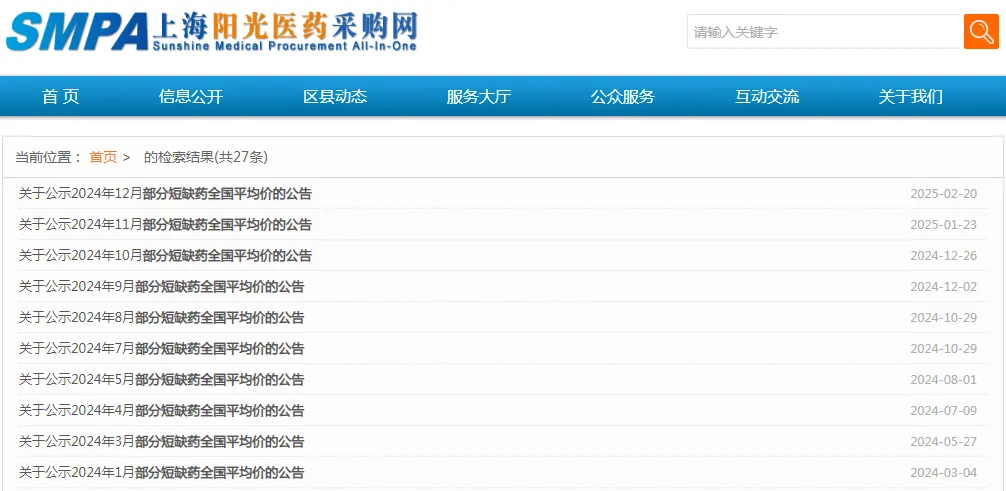The height and width of the screenshot is (491, 1006).
Task: Open the 公众服务 menu item
Action: pos(622,97)
